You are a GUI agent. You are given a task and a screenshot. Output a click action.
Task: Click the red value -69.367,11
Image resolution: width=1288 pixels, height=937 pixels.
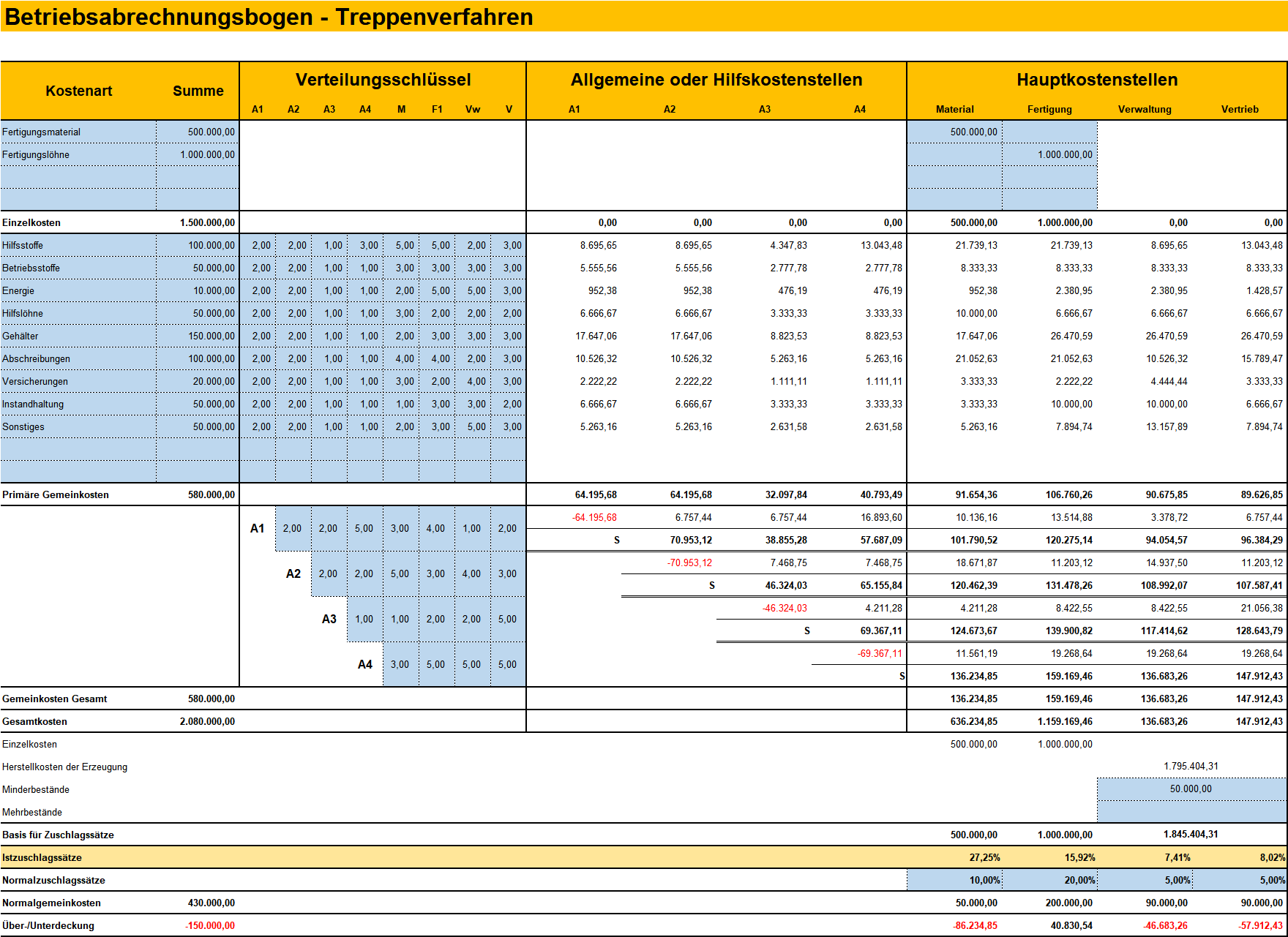pos(880,653)
